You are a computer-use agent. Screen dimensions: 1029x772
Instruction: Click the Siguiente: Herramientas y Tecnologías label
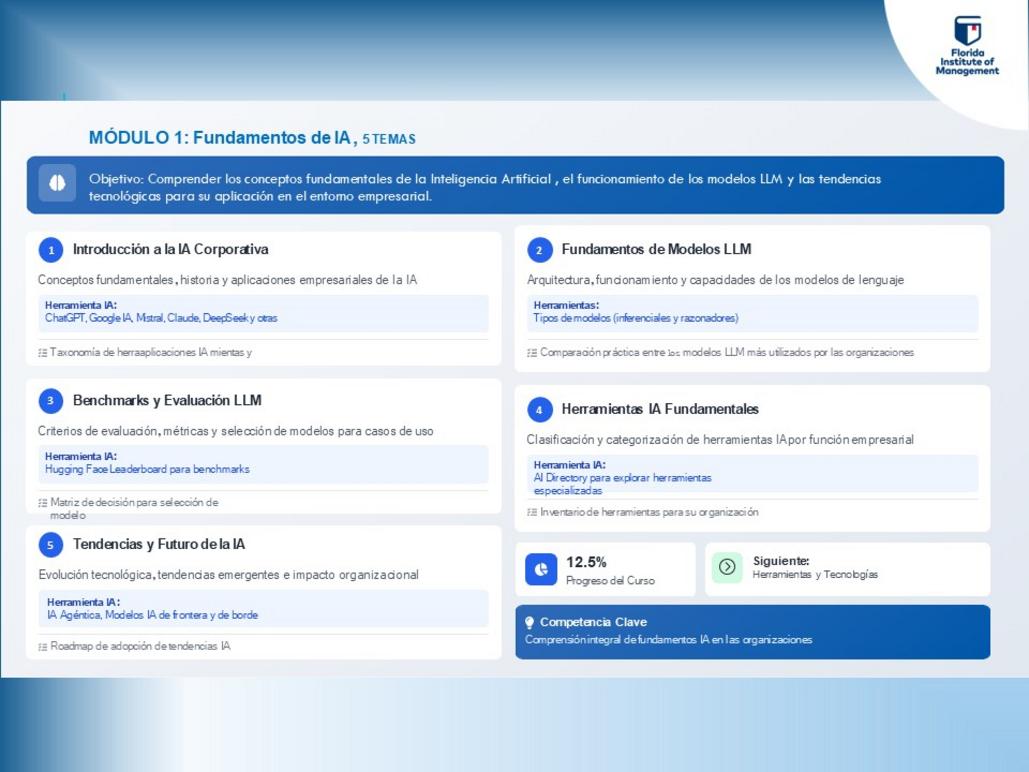815,567
